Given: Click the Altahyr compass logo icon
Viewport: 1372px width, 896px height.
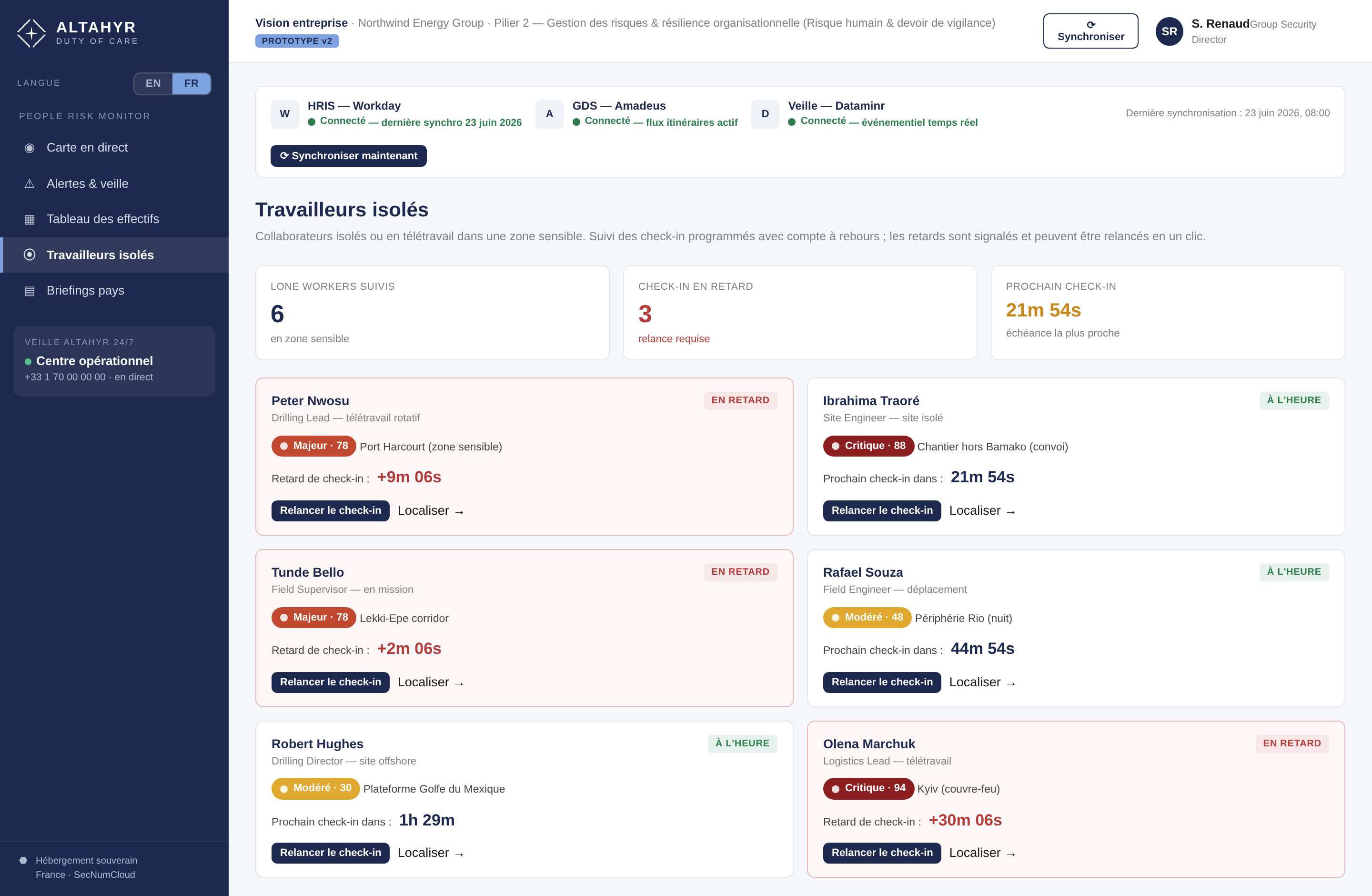Looking at the screenshot, I should [31, 33].
